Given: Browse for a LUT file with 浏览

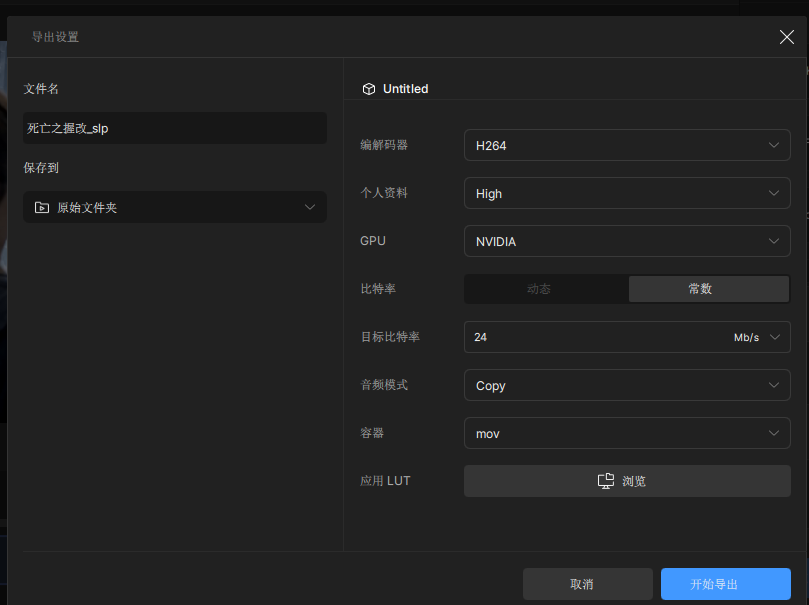Looking at the screenshot, I should coord(627,481).
